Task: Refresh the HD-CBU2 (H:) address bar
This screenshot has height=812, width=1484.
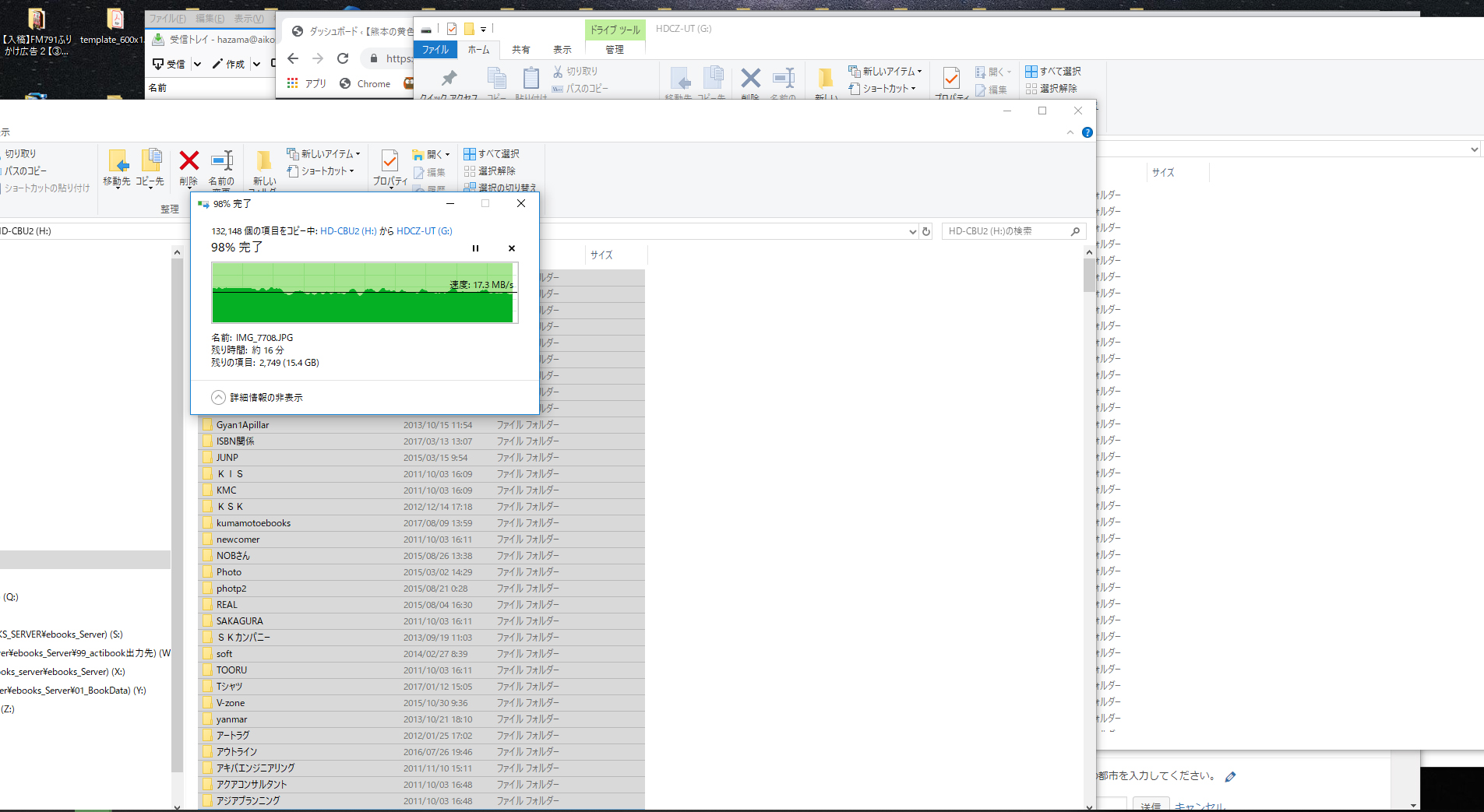Action: coord(926,231)
